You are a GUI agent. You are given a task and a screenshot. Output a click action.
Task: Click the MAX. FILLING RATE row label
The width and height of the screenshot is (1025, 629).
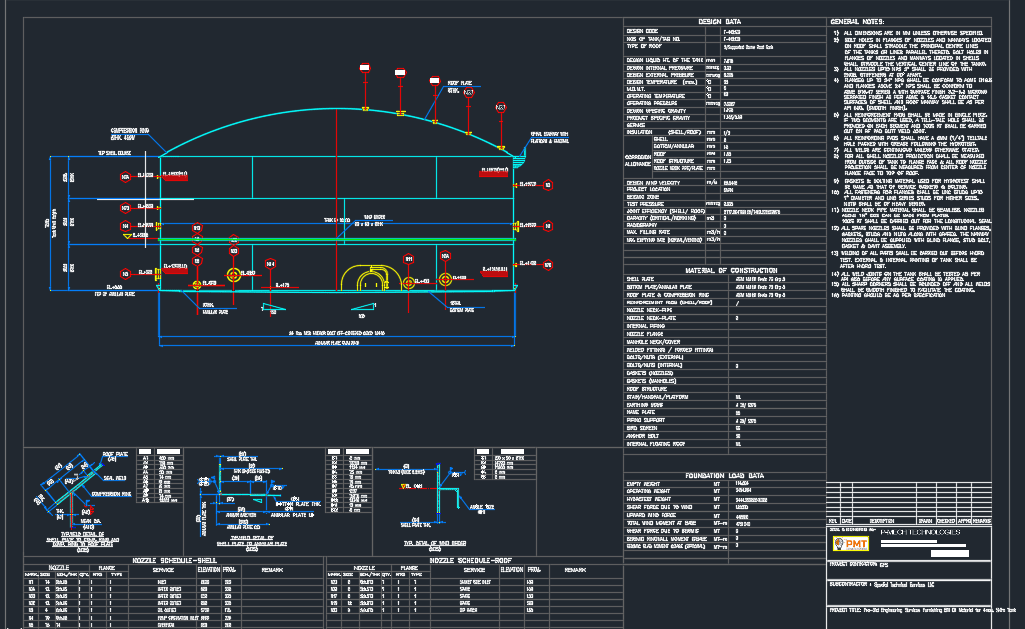coord(648,232)
